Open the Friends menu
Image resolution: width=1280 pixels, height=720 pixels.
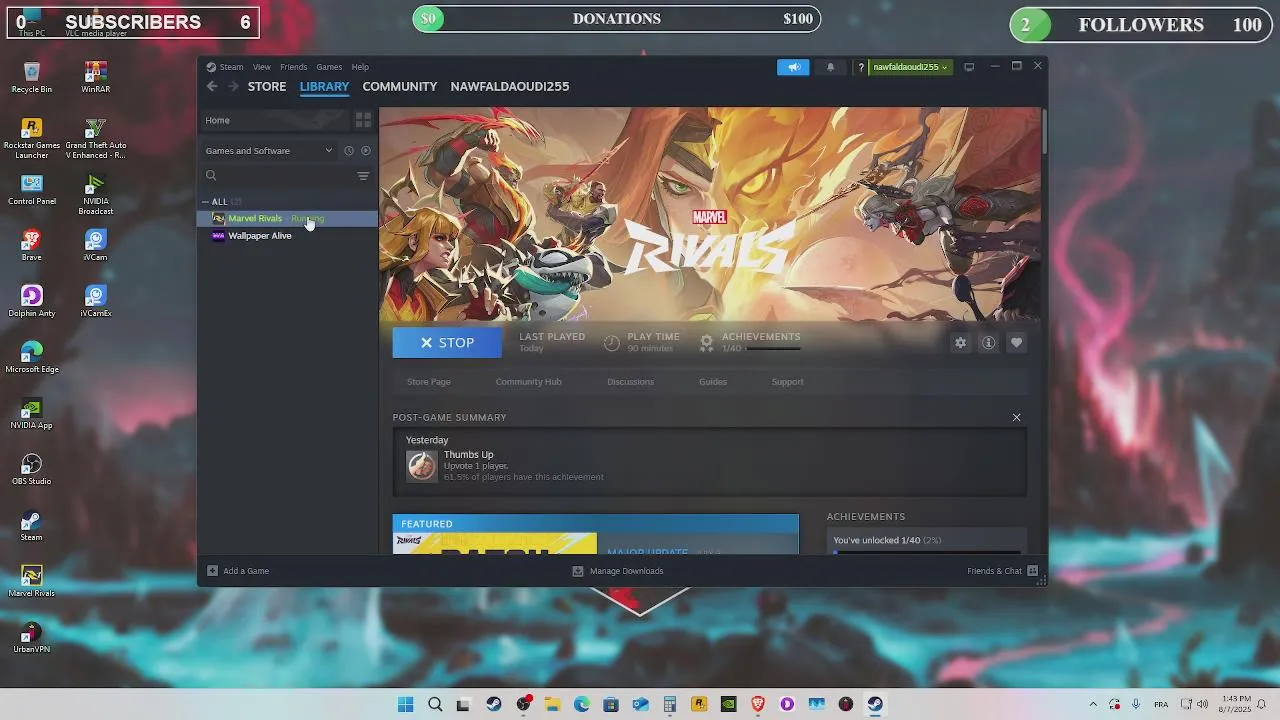(x=294, y=67)
